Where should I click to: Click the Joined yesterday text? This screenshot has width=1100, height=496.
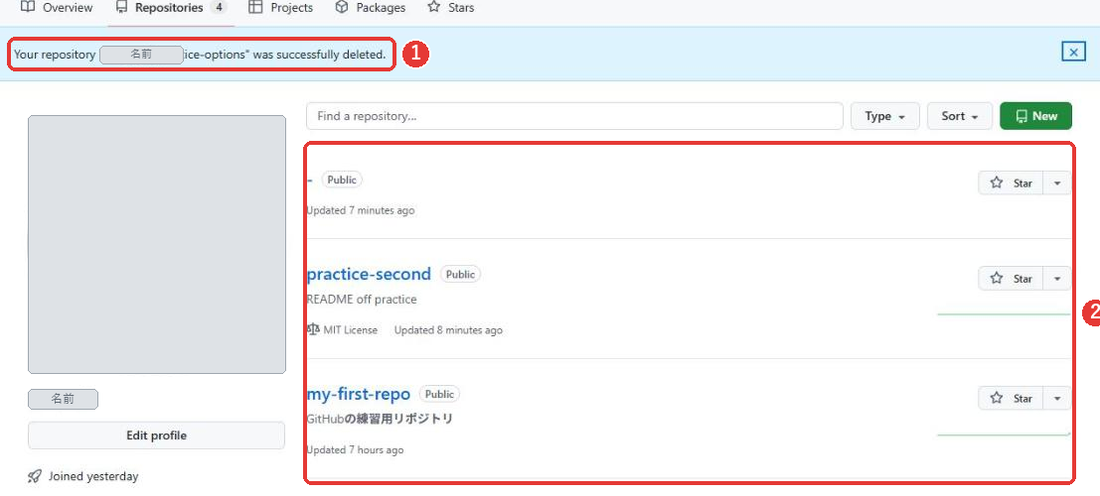[93, 476]
